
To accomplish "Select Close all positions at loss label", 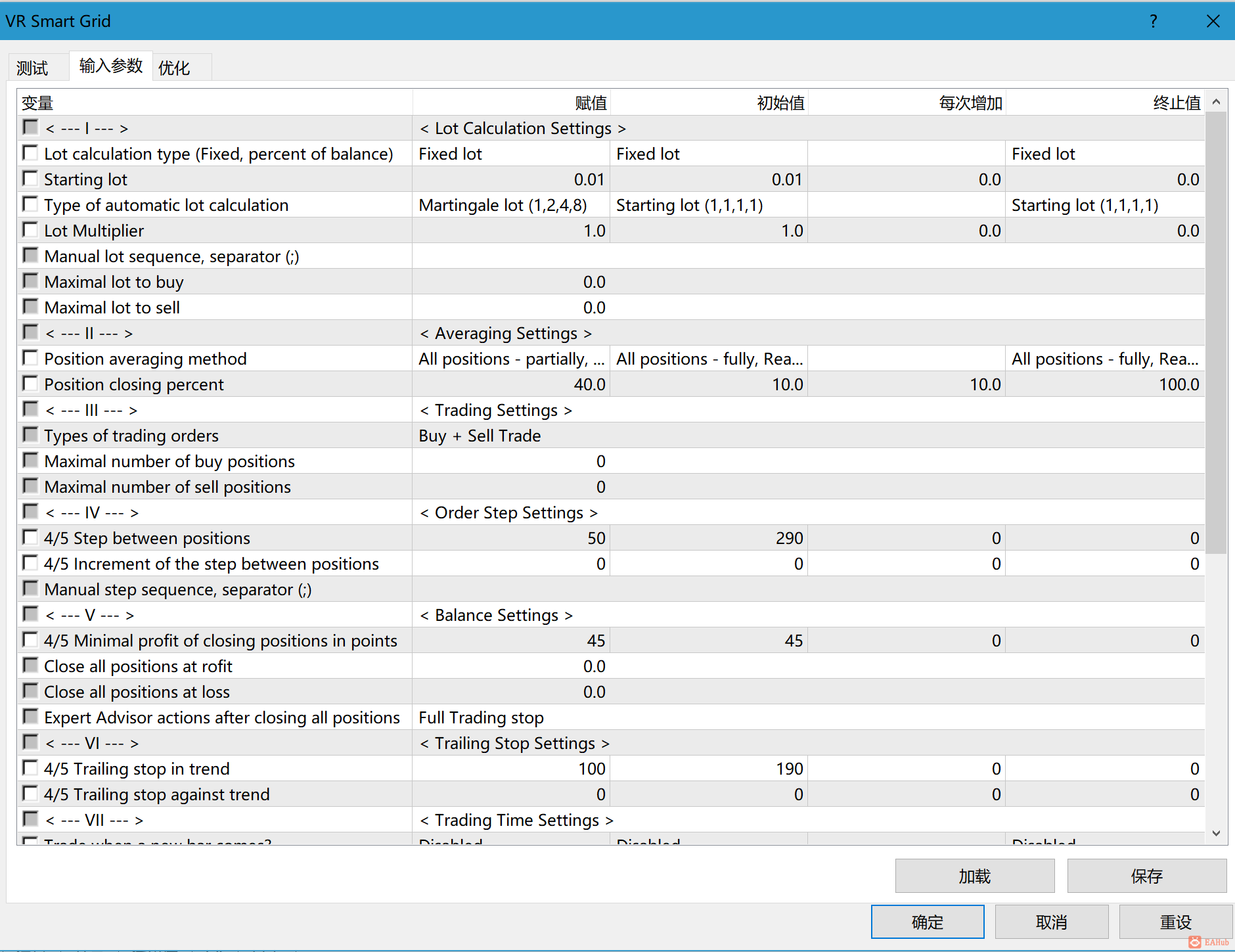I will point(137,692).
